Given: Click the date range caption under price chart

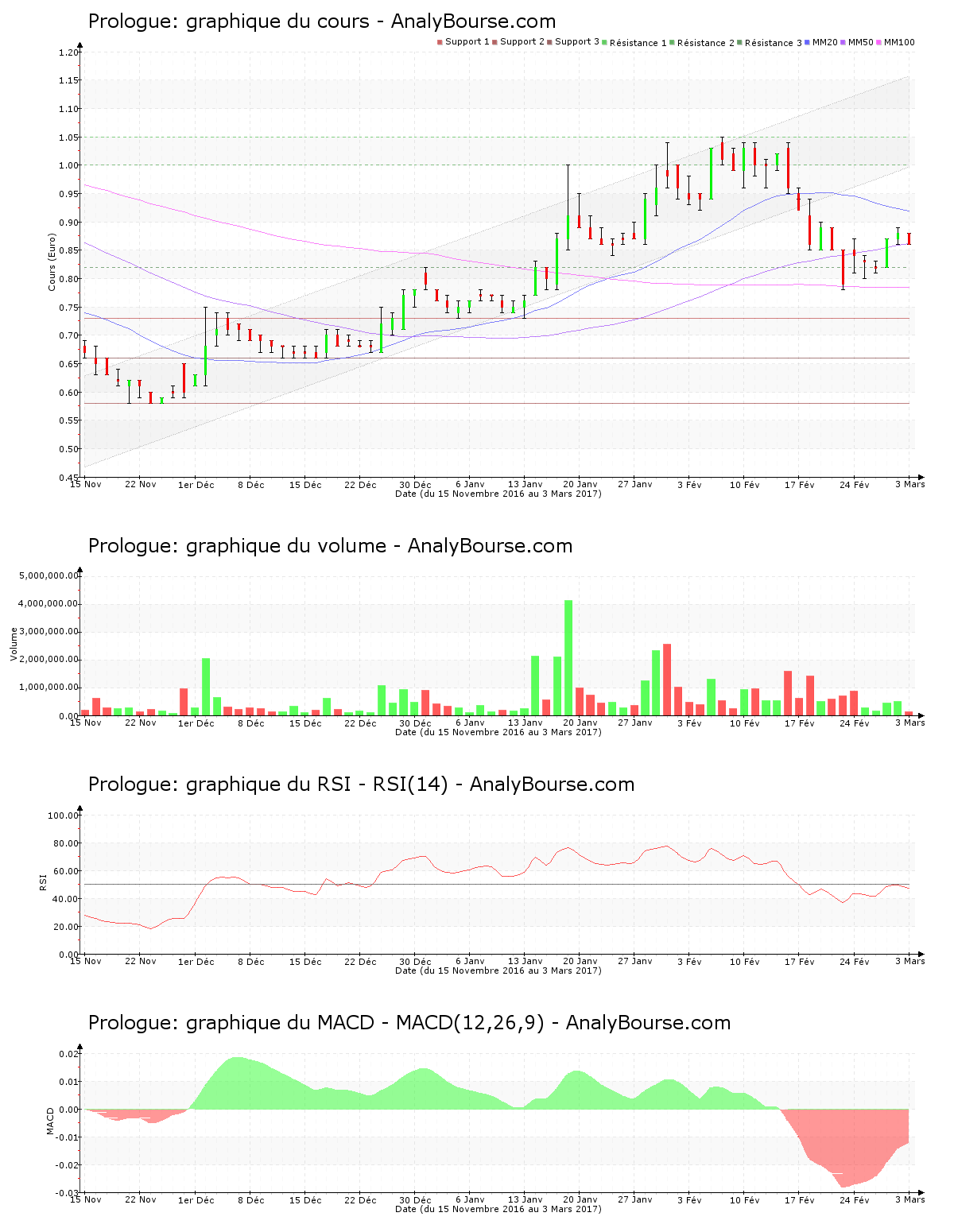Looking at the screenshot, I should (498, 494).
